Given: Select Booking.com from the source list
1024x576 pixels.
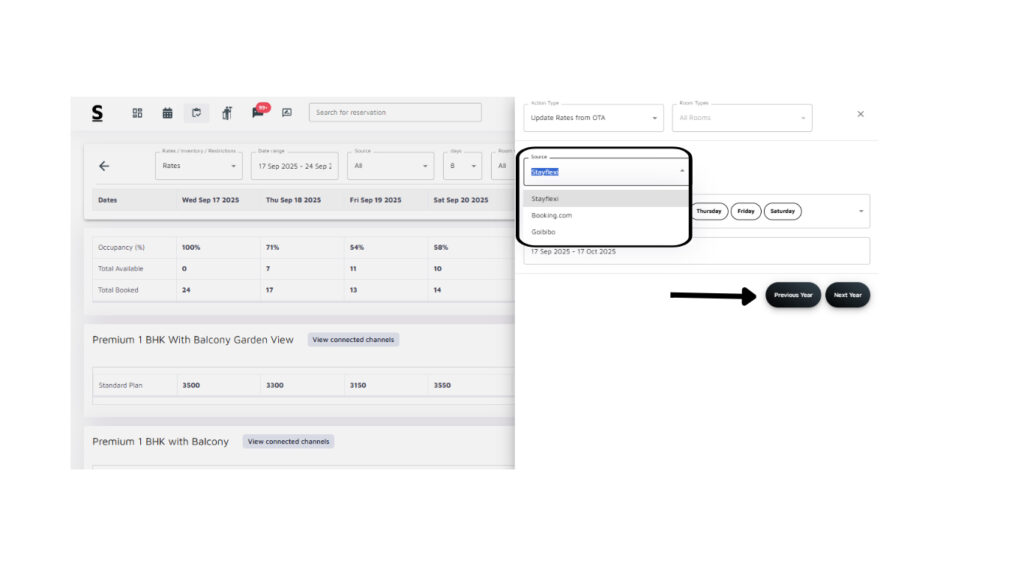Looking at the screenshot, I should point(552,215).
